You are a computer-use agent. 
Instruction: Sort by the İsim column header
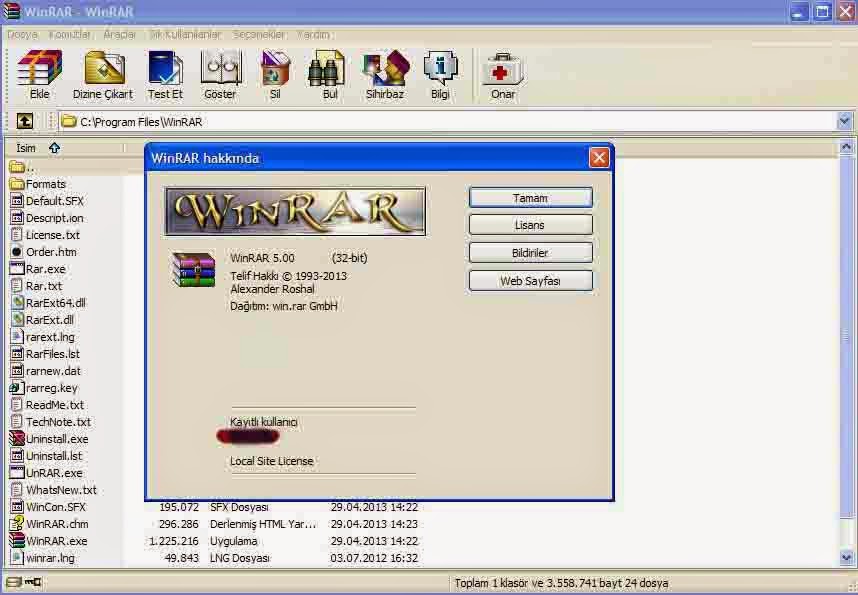pyautogui.click(x=65, y=148)
